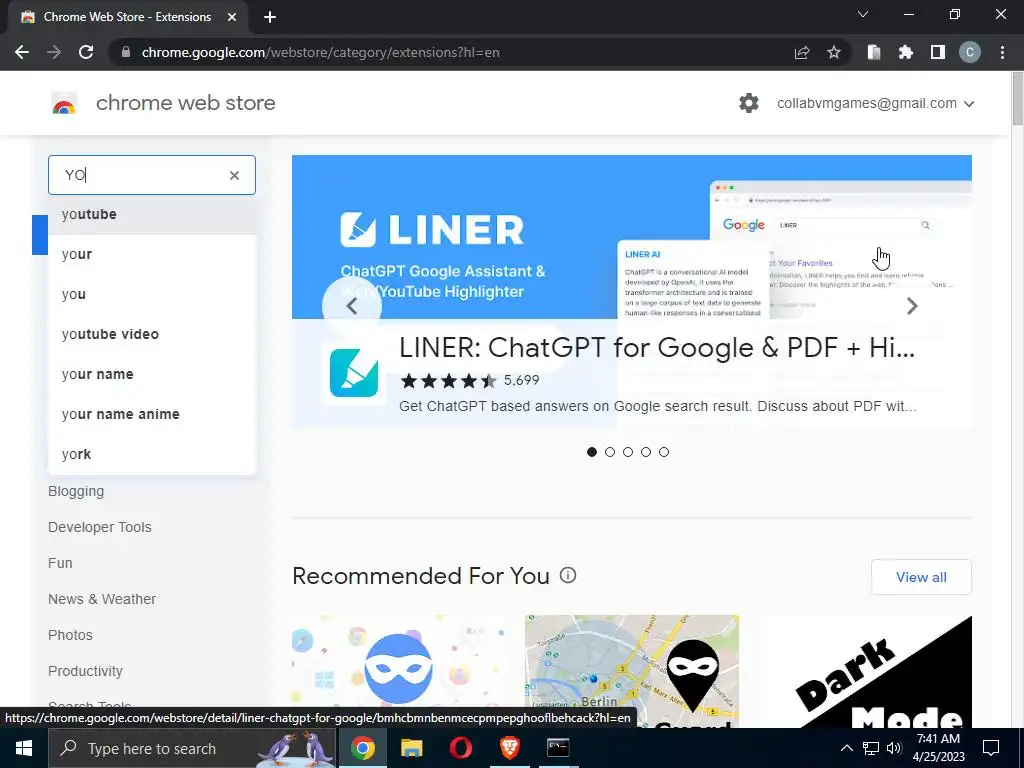Open the Fun category
1024x768 pixels.
pos(60,563)
